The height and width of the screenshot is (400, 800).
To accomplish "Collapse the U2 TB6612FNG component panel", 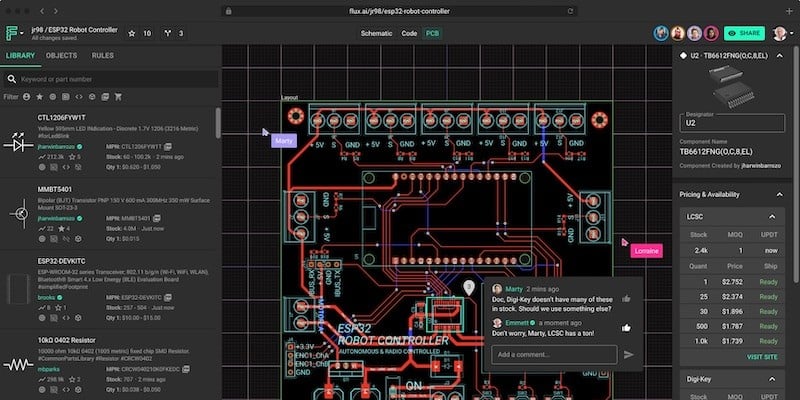I will (x=780, y=56).
